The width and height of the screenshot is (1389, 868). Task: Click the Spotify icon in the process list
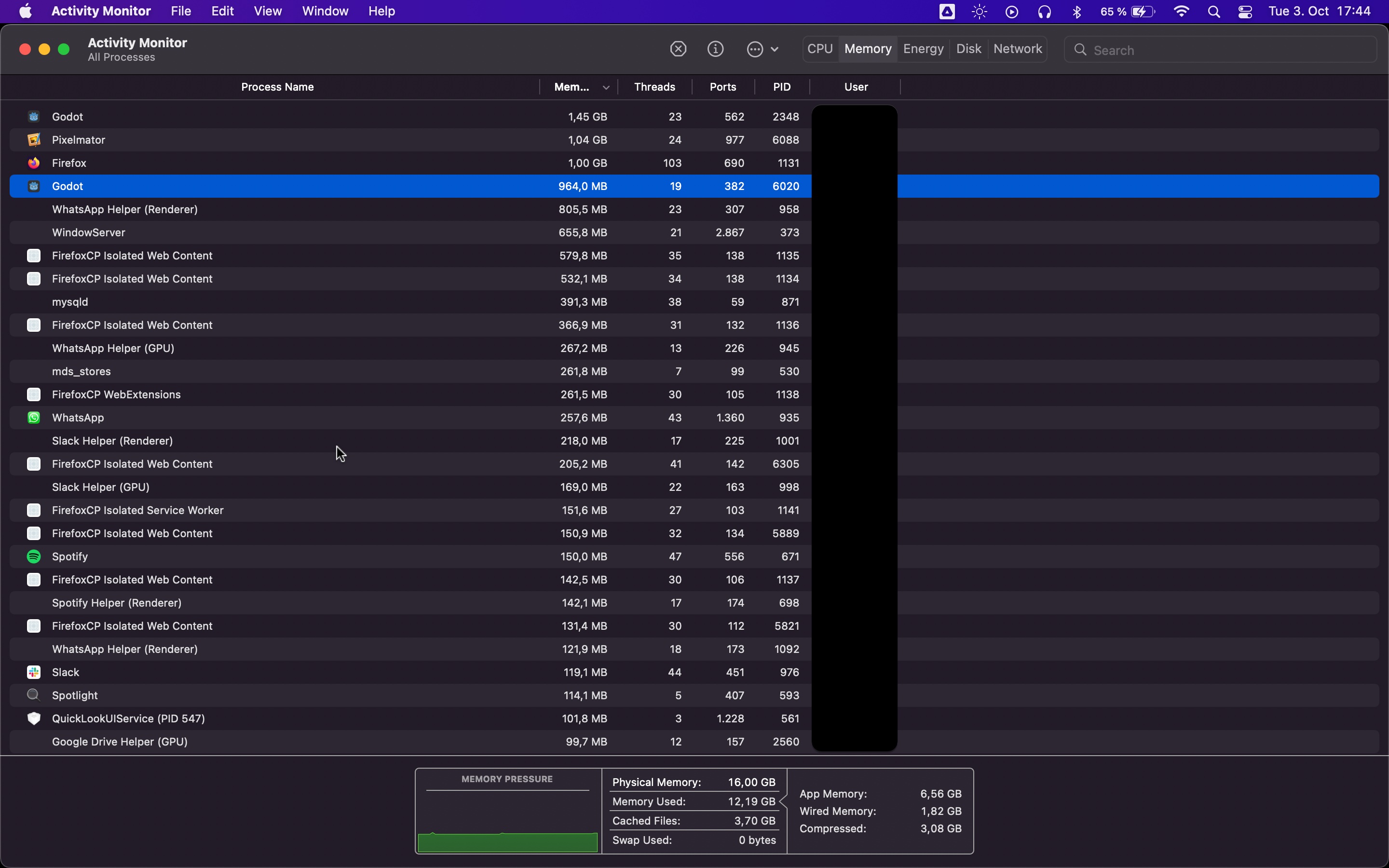click(34, 556)
